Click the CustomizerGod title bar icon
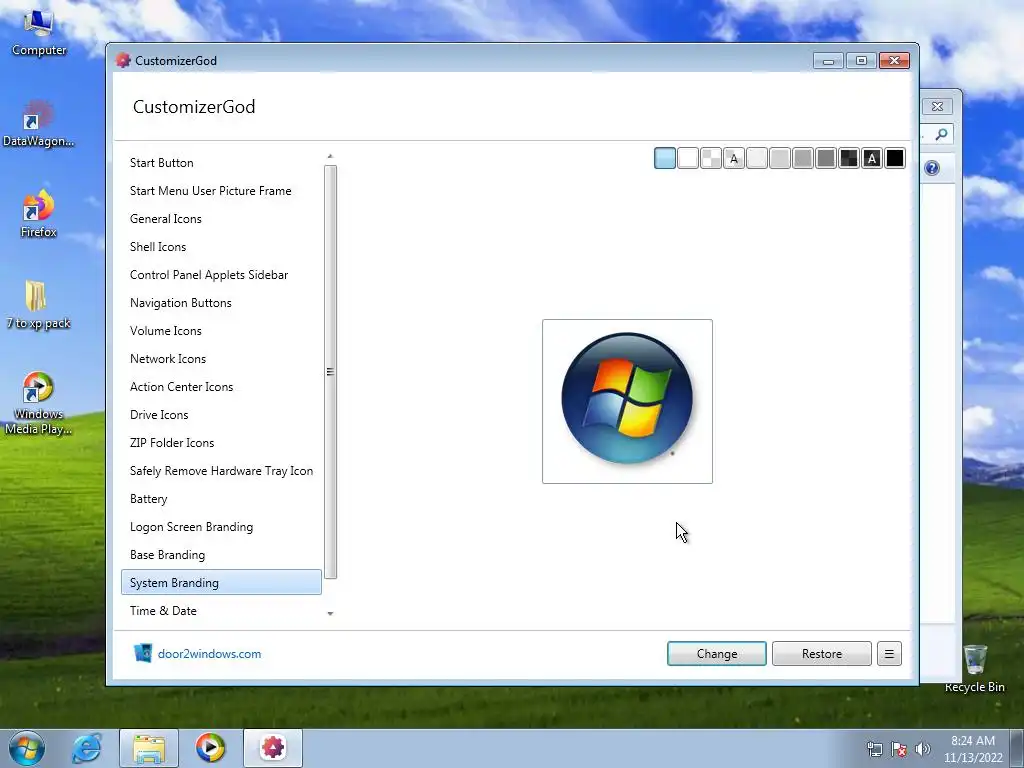 [x=123, y=60]
